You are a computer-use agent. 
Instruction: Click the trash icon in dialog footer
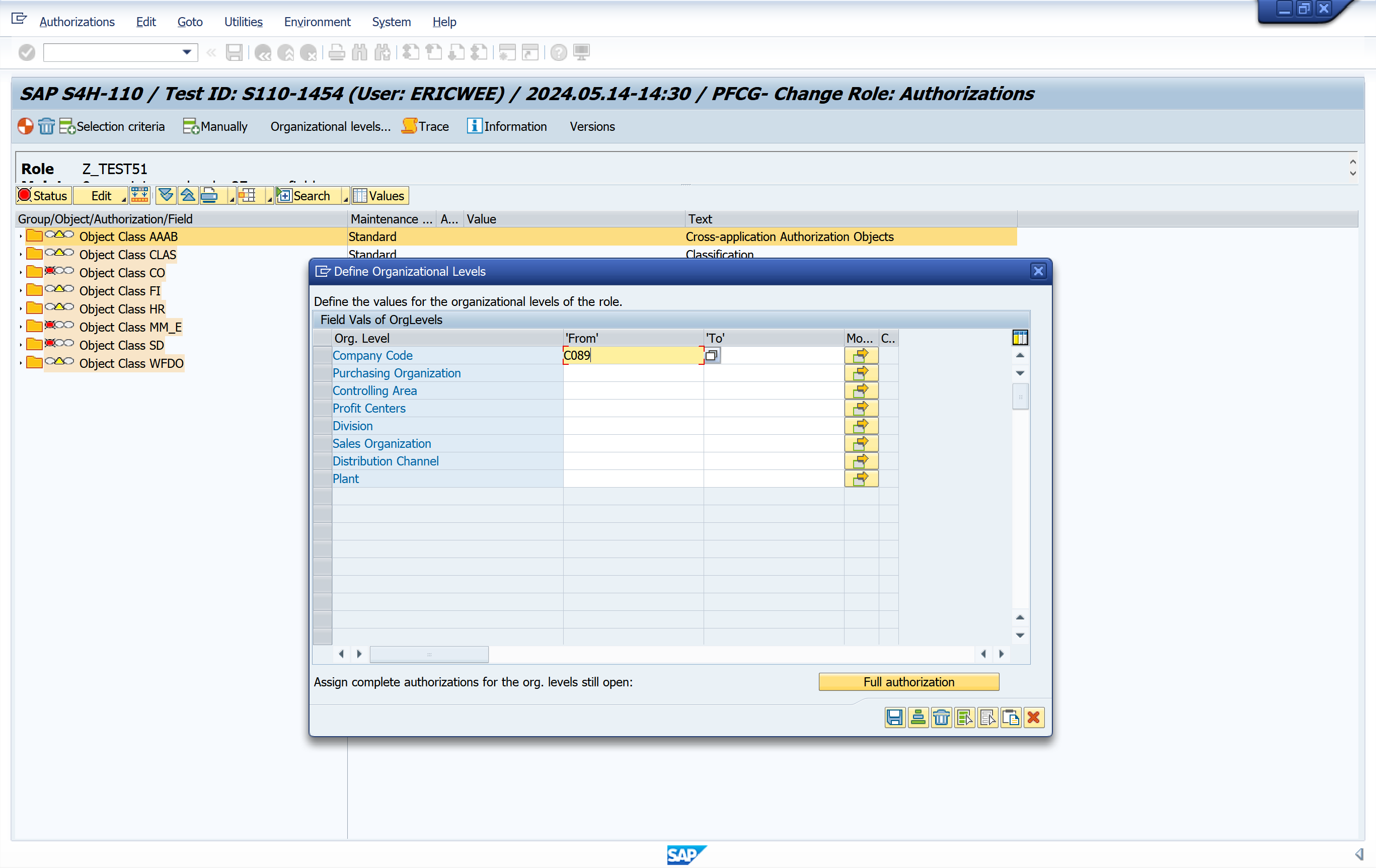[x=941, y=717]
